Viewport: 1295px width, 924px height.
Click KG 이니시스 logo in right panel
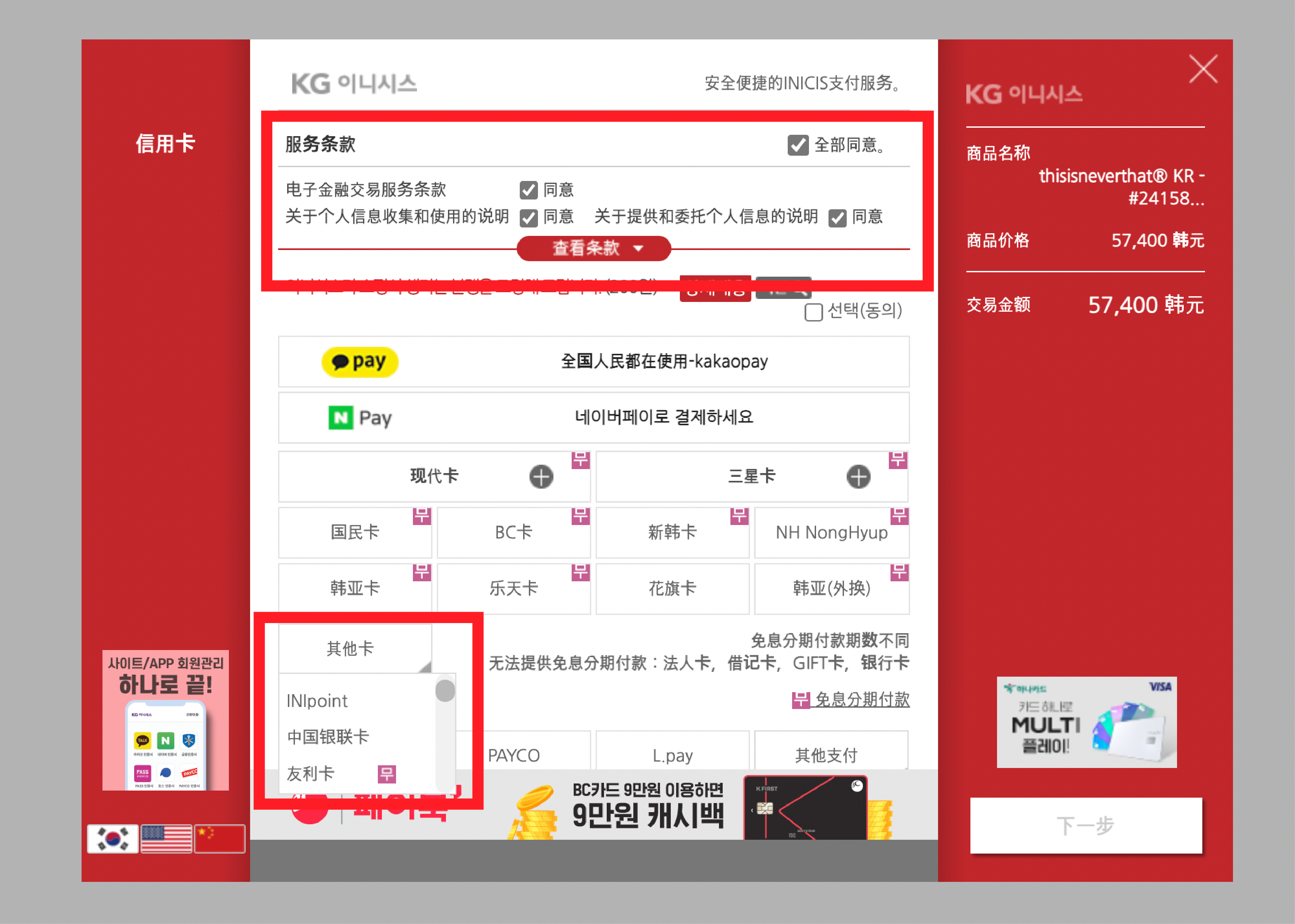tap(1024, 94)
